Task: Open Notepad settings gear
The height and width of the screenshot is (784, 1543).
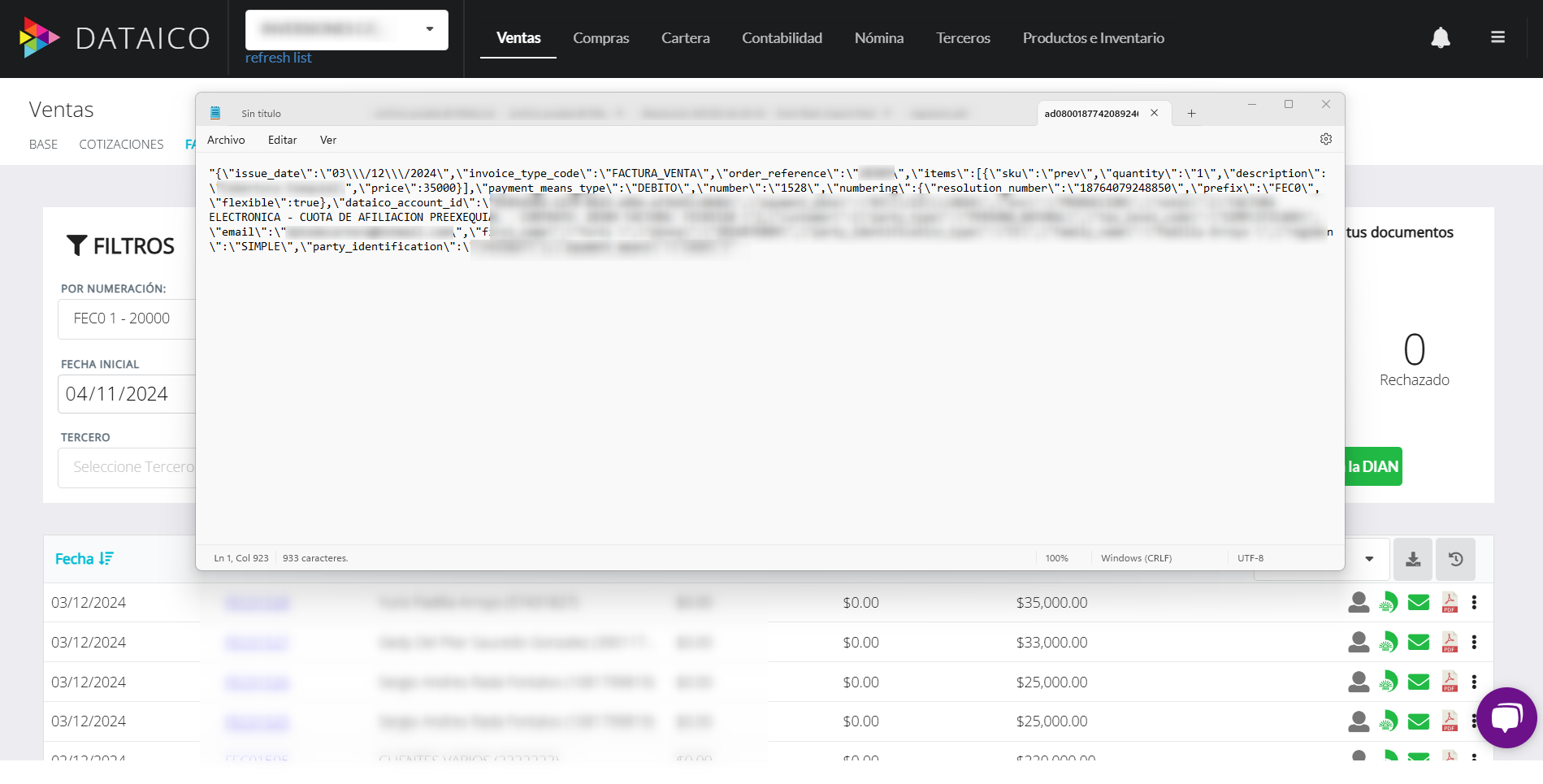Action: coord(1325,140)
